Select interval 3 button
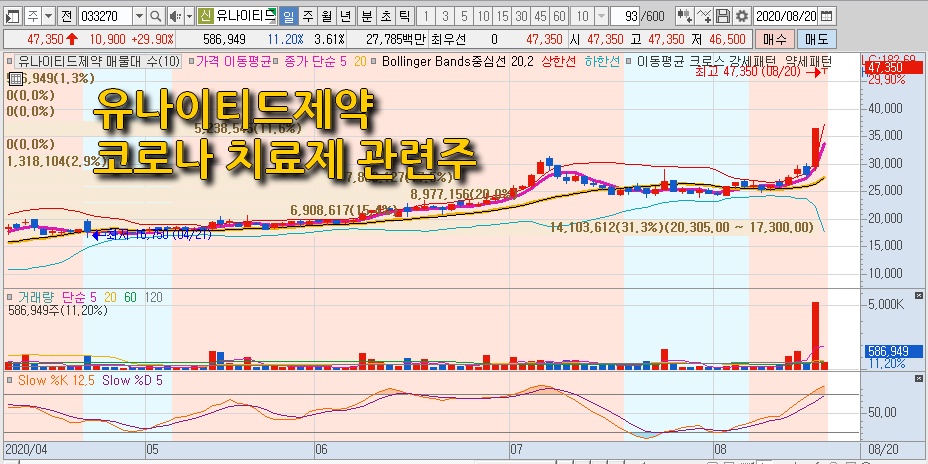Screen dimensions: 928x464 click(445, 16)
